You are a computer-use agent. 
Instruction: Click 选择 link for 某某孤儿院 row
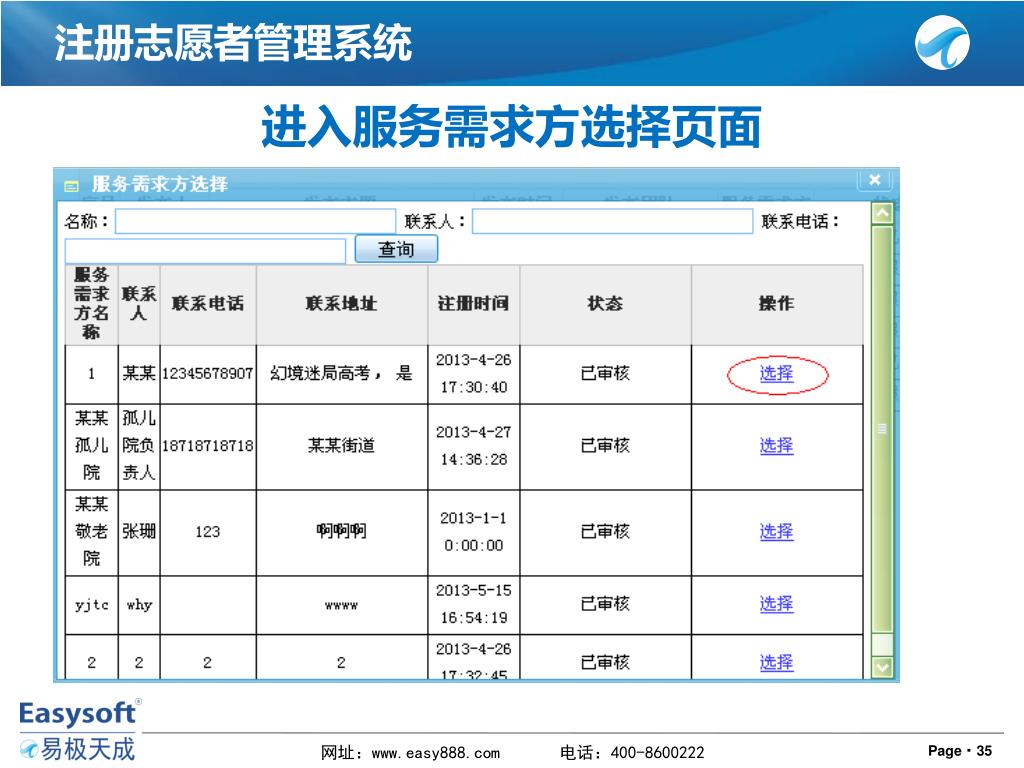pos(776,446)
